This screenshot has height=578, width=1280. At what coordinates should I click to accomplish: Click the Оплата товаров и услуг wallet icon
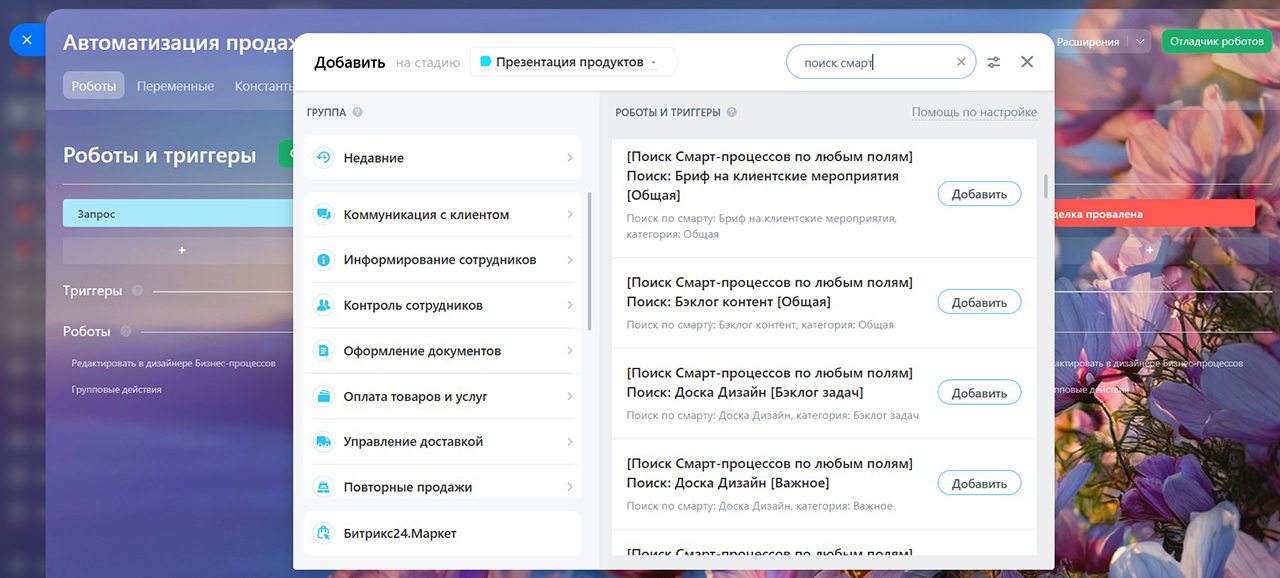click(323, 396)
